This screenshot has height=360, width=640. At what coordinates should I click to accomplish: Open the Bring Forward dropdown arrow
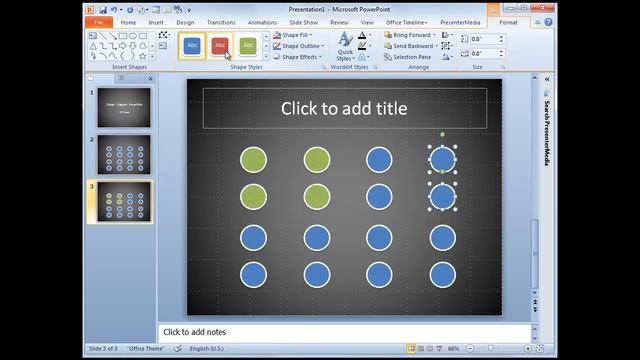[434, 35]
